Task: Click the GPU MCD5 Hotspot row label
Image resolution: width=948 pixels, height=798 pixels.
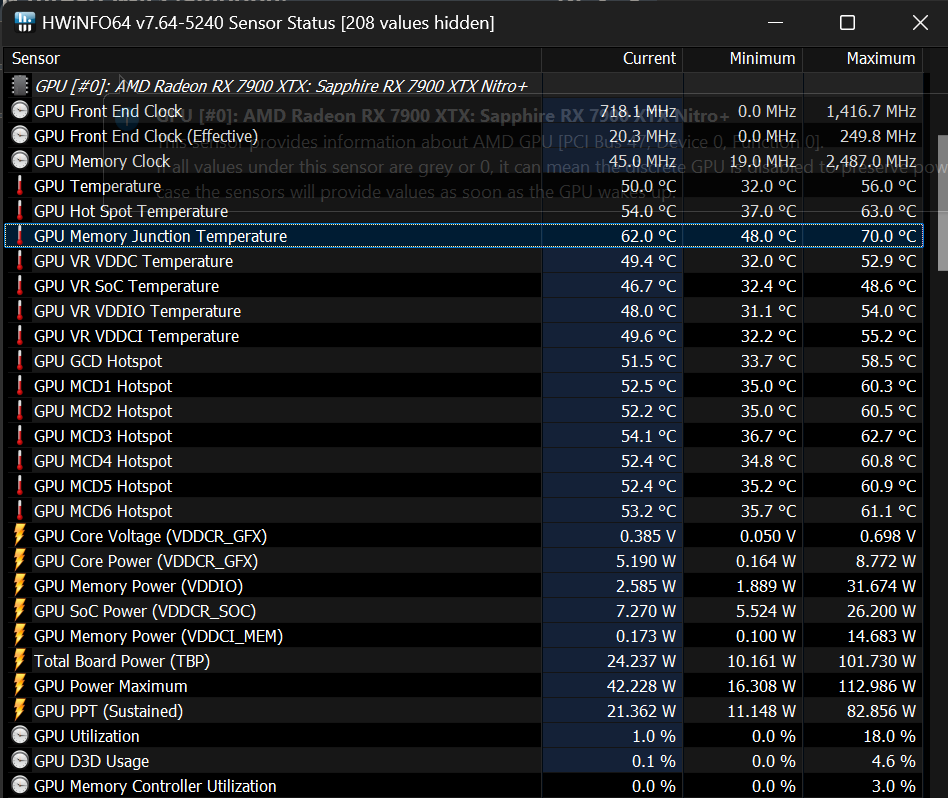Action: 103,486
